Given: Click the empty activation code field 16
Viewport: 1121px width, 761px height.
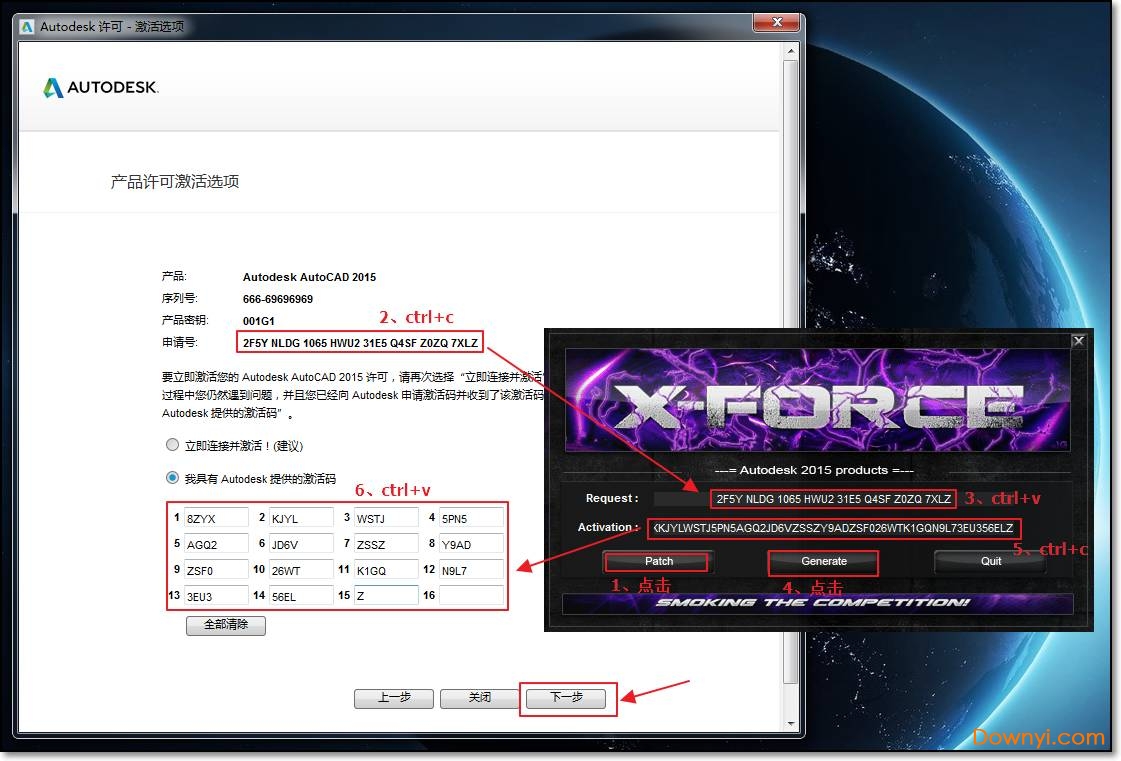Looking at the screenshot, I should click(470, 596).
